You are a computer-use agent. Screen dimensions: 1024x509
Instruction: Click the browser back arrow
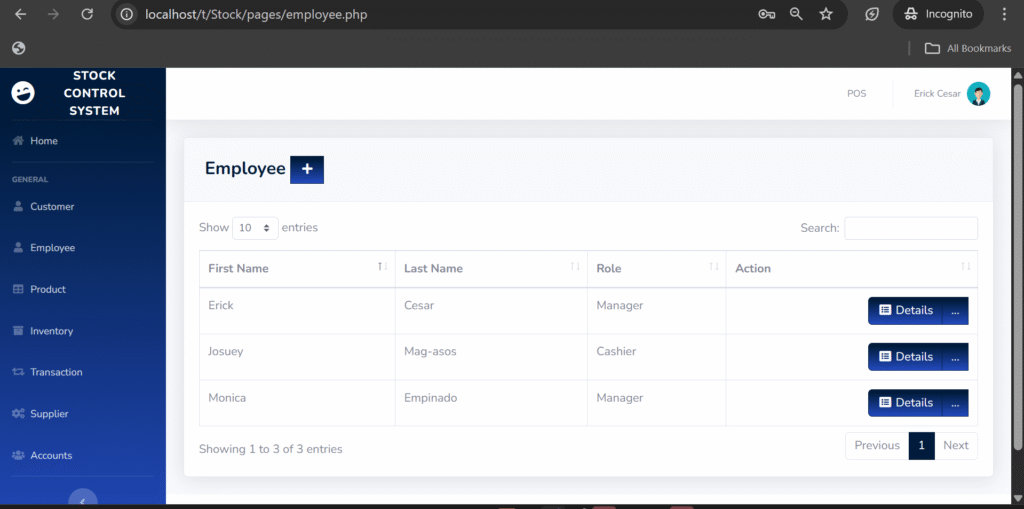coord(20,14)
